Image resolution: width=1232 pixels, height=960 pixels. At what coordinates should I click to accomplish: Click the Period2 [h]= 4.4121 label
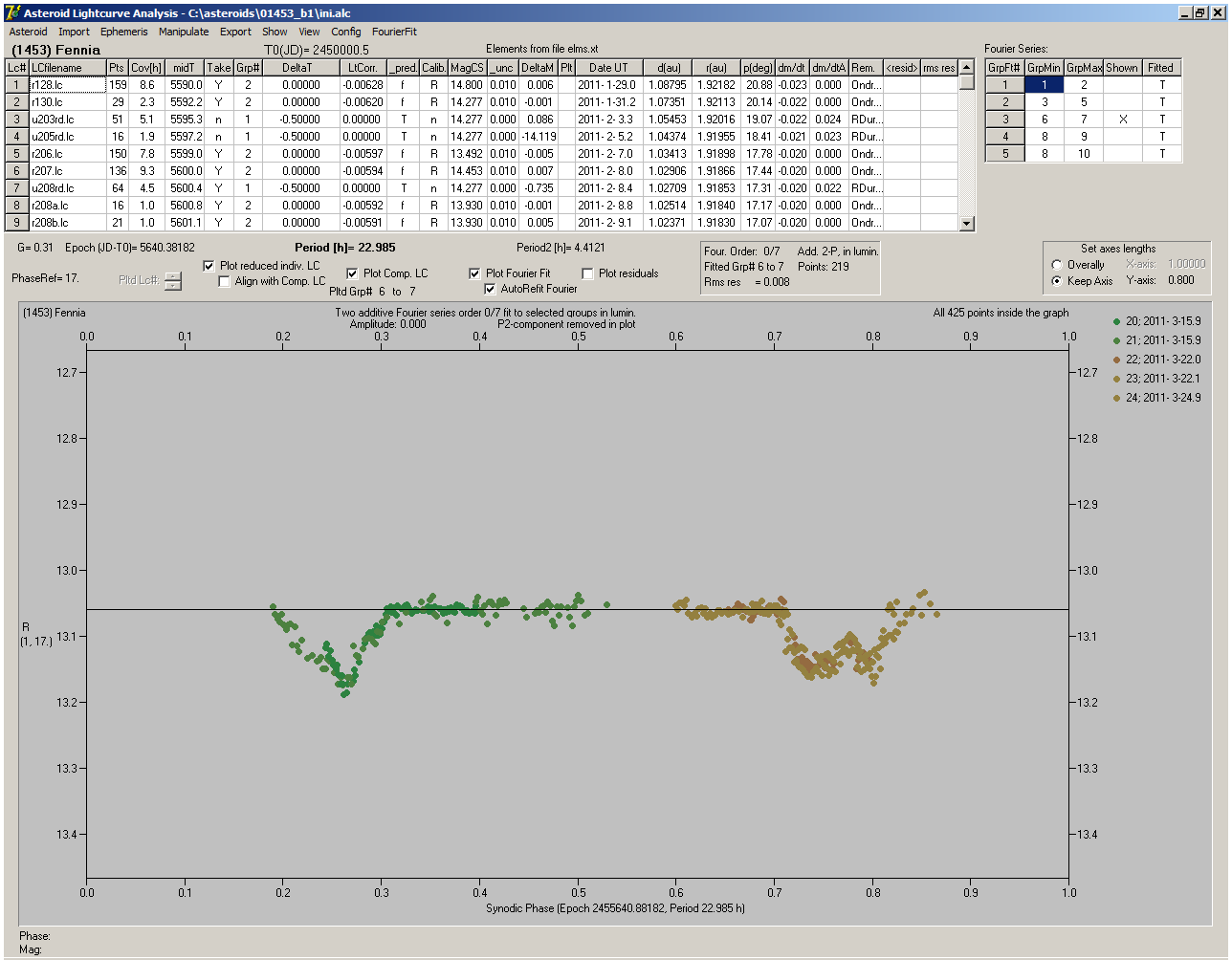561,248
